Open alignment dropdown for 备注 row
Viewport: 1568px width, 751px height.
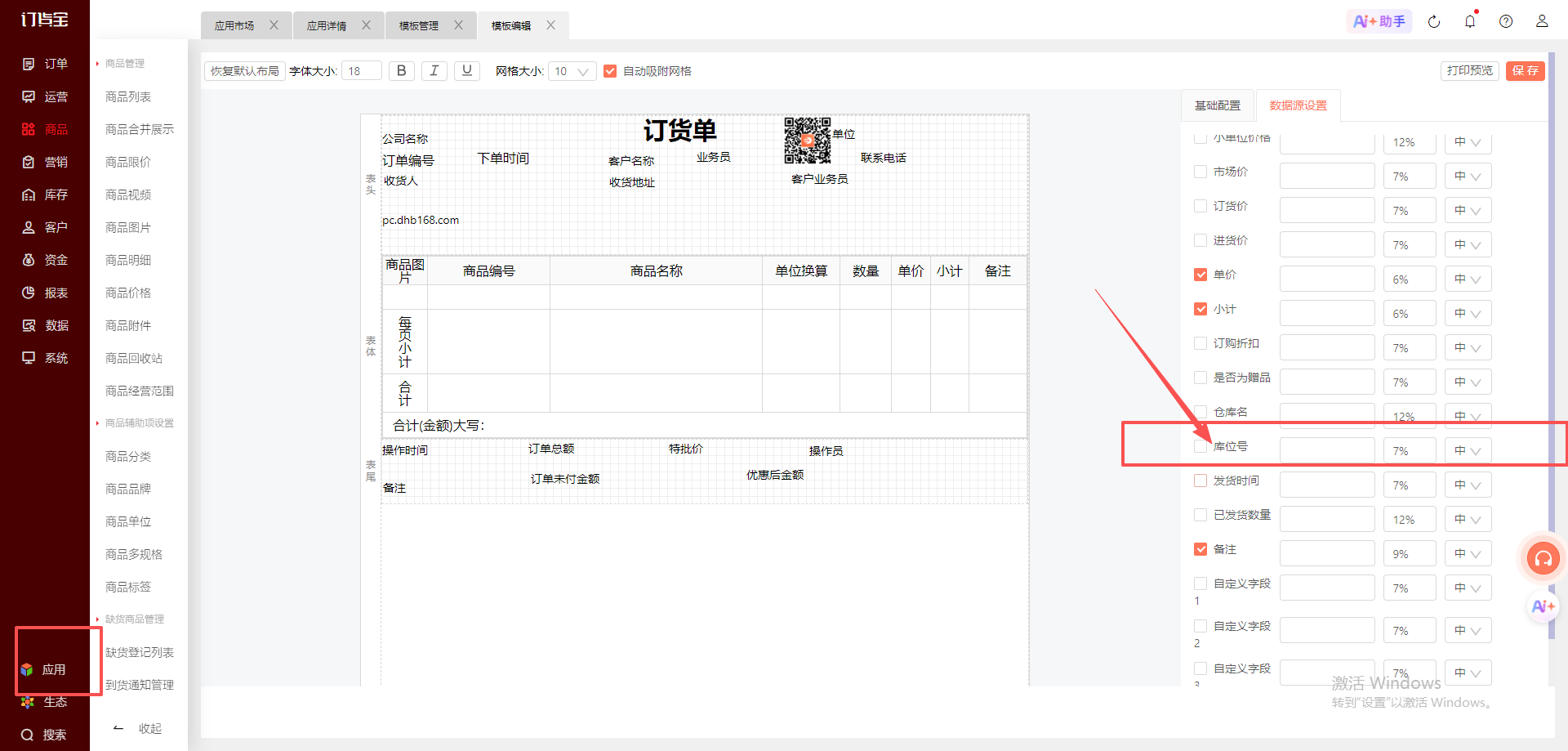pos(1468,553)
